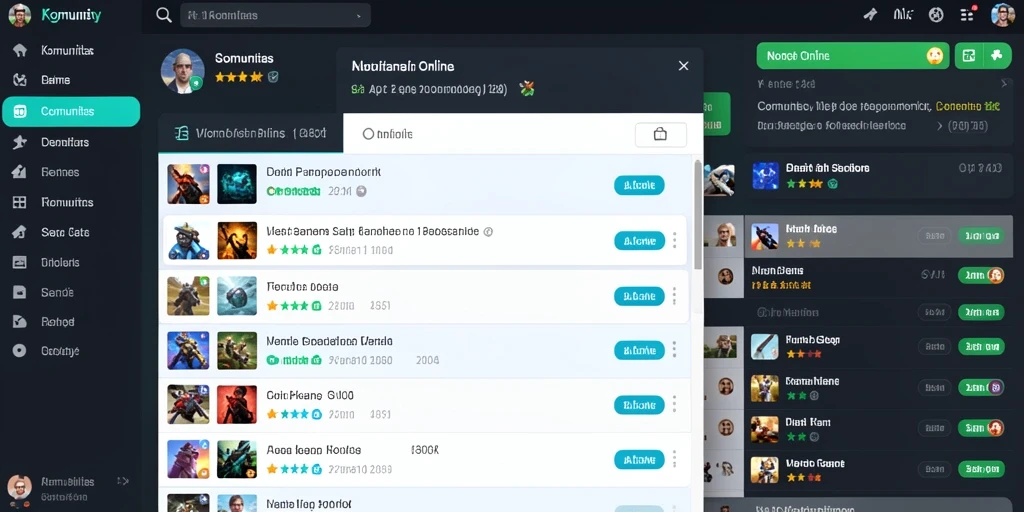This screenshot has width=1024, height=512.
Task: Open three-dot menu on Aoos Ioonn row
Action: click(675, 459)
